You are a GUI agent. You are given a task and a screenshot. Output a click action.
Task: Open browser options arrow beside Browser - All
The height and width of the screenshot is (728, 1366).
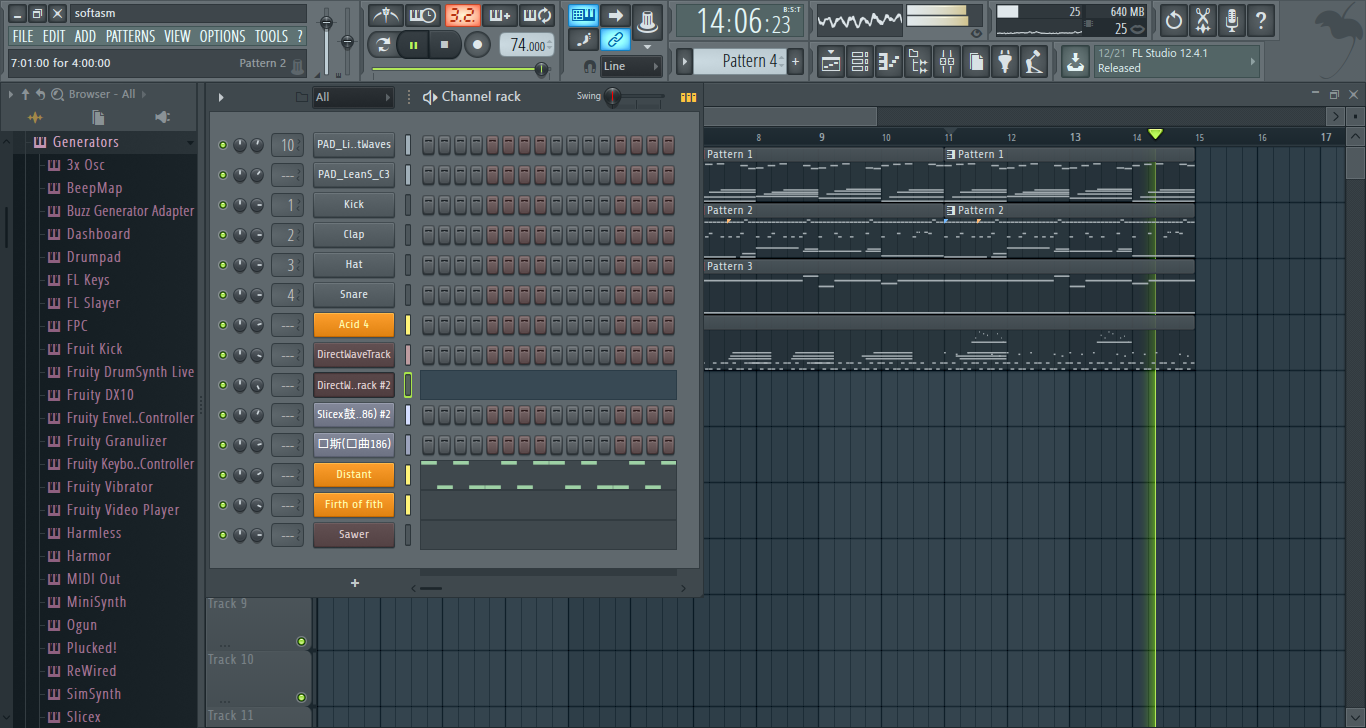[x=144, y=94]
